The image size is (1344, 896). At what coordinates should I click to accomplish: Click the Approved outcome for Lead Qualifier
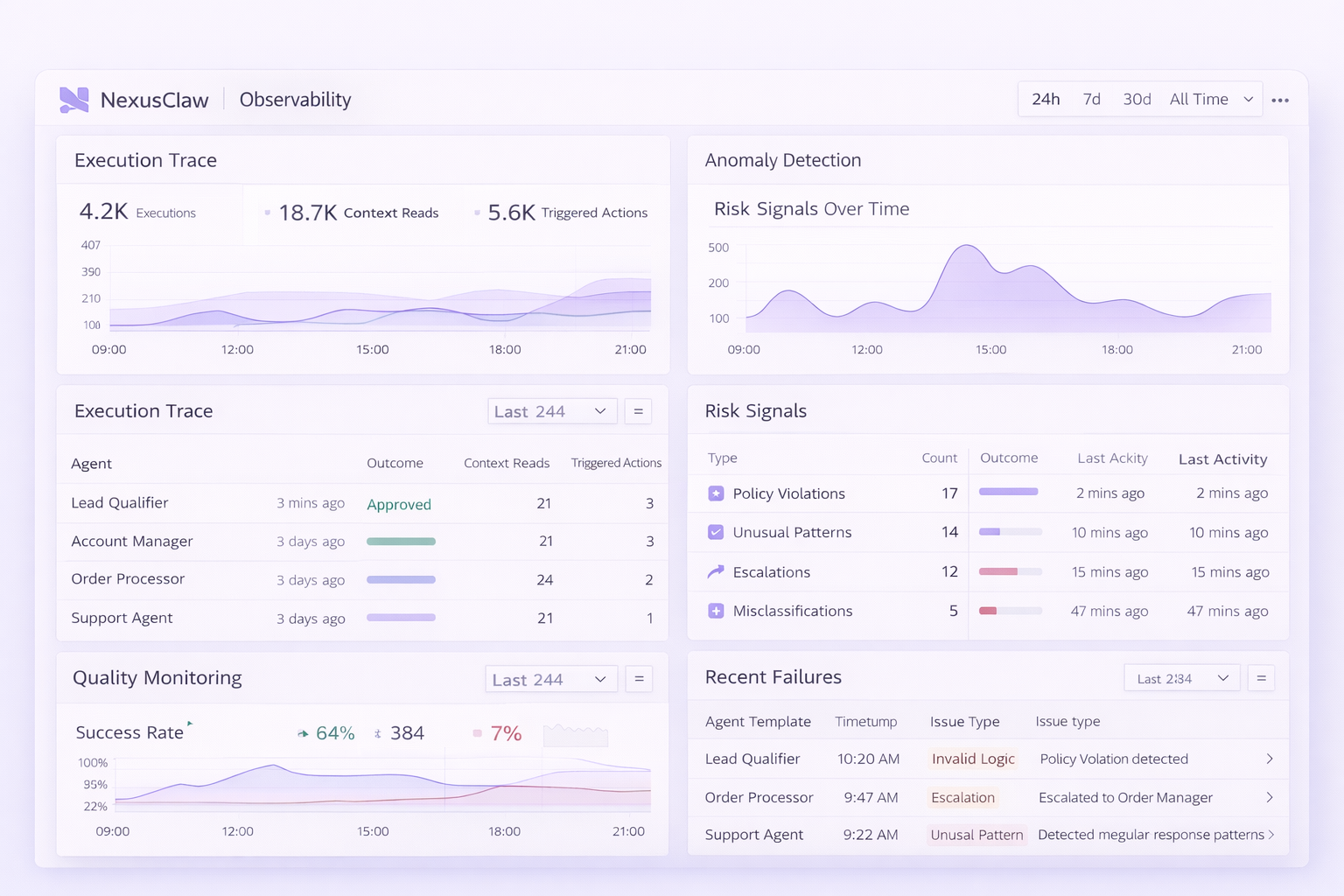point(399,504)
